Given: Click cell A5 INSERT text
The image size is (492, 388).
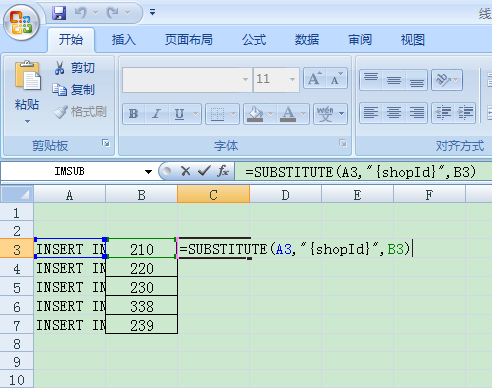Looking at the screenshot, I should [x=70, y=287].
